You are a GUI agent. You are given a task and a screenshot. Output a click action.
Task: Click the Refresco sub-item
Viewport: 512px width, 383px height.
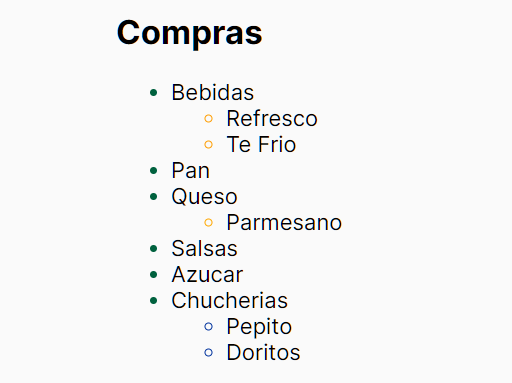(272, 118)
